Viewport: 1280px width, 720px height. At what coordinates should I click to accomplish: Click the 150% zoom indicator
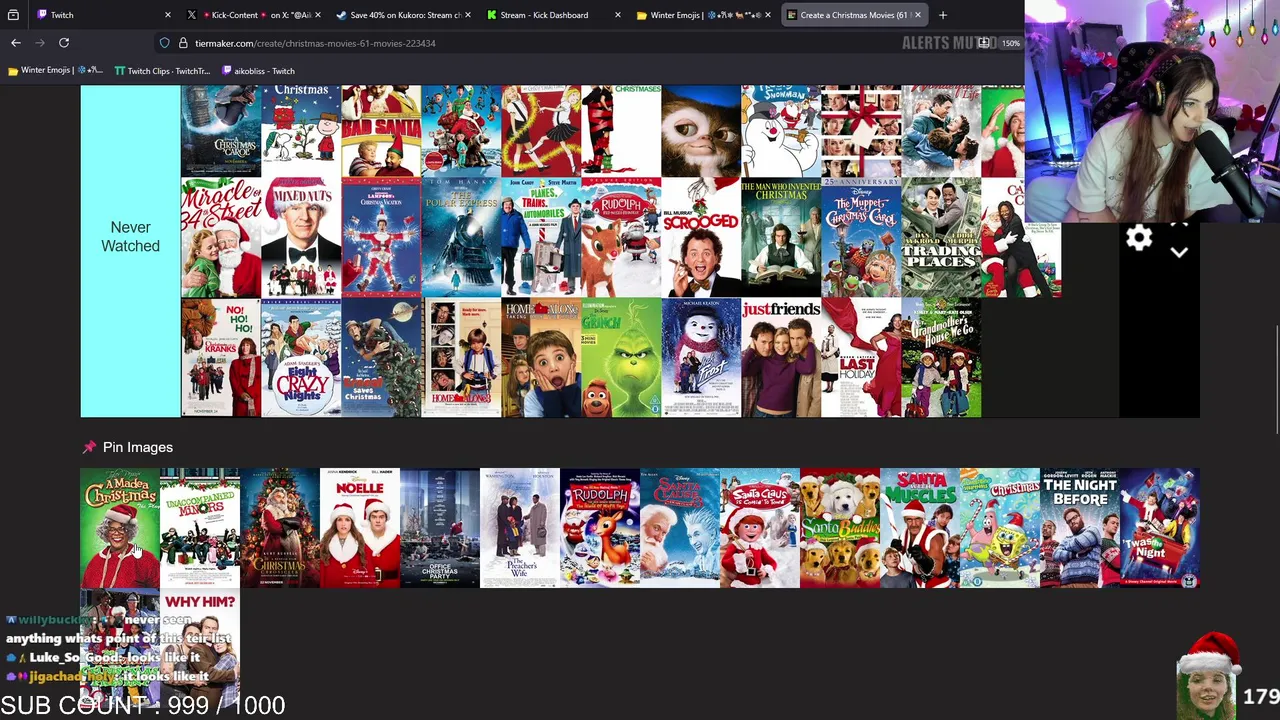(x=1011, y=43)
